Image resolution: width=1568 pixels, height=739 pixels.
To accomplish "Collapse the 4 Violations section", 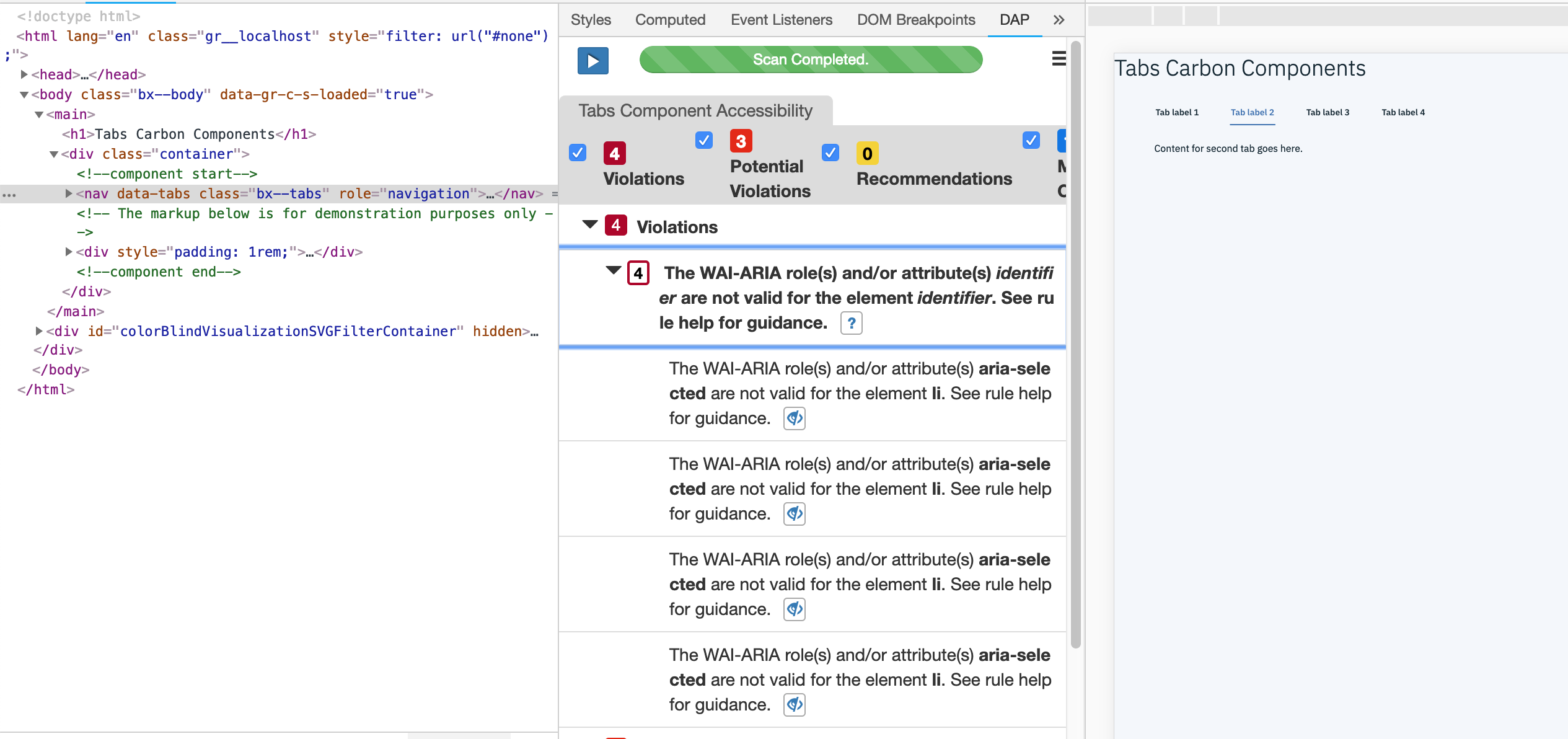I will 590,224.
